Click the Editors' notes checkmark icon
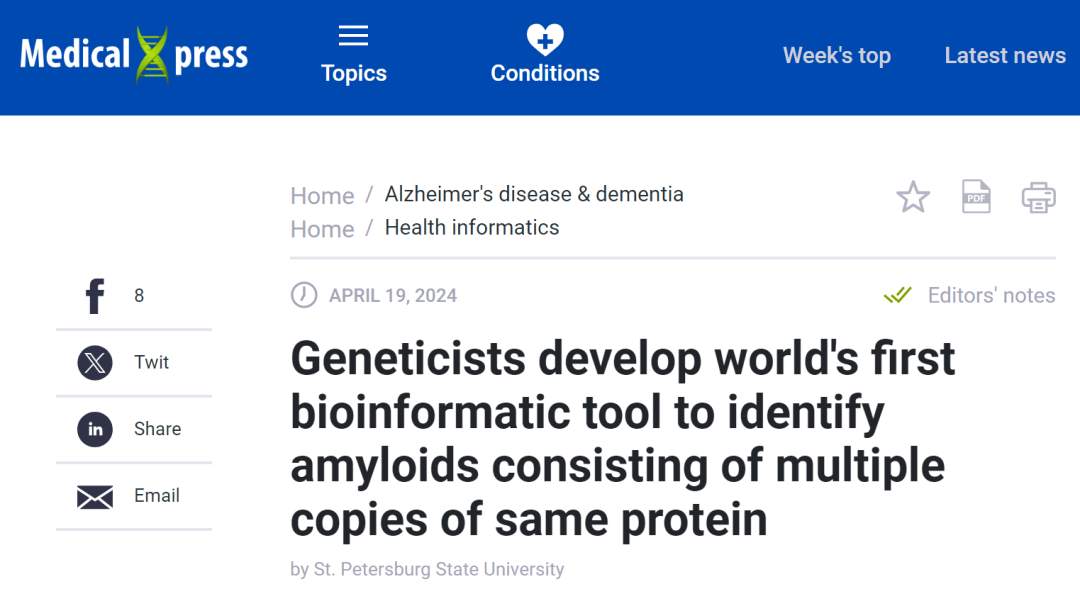Image resolution: width=1080 pixels, height=606 pixels. tap(897, 295)
